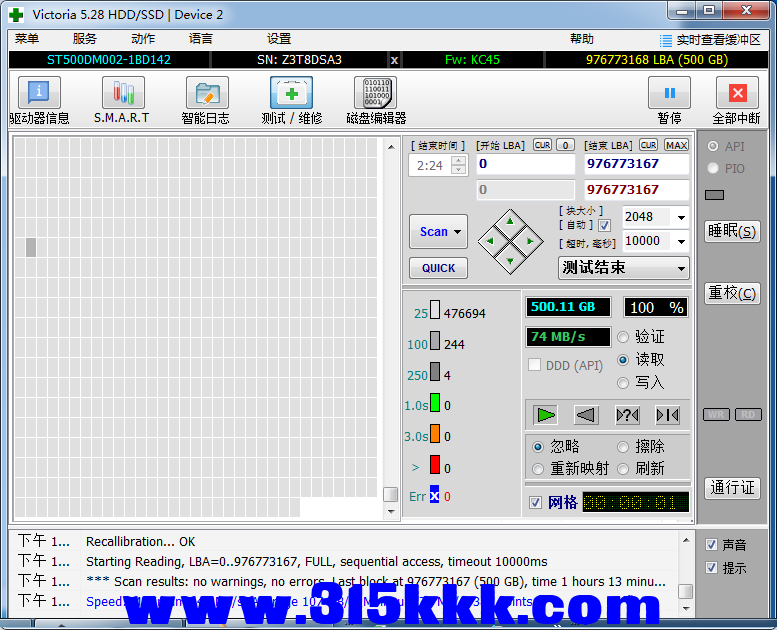This screenshot has height=630, width=777.
Task: Click the 睡眠(S) sleep button
Action: [x=732, y=231]
